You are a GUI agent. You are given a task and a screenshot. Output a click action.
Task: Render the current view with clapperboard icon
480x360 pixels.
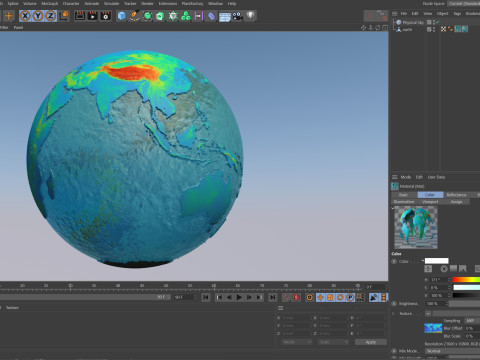coord(80,16)
